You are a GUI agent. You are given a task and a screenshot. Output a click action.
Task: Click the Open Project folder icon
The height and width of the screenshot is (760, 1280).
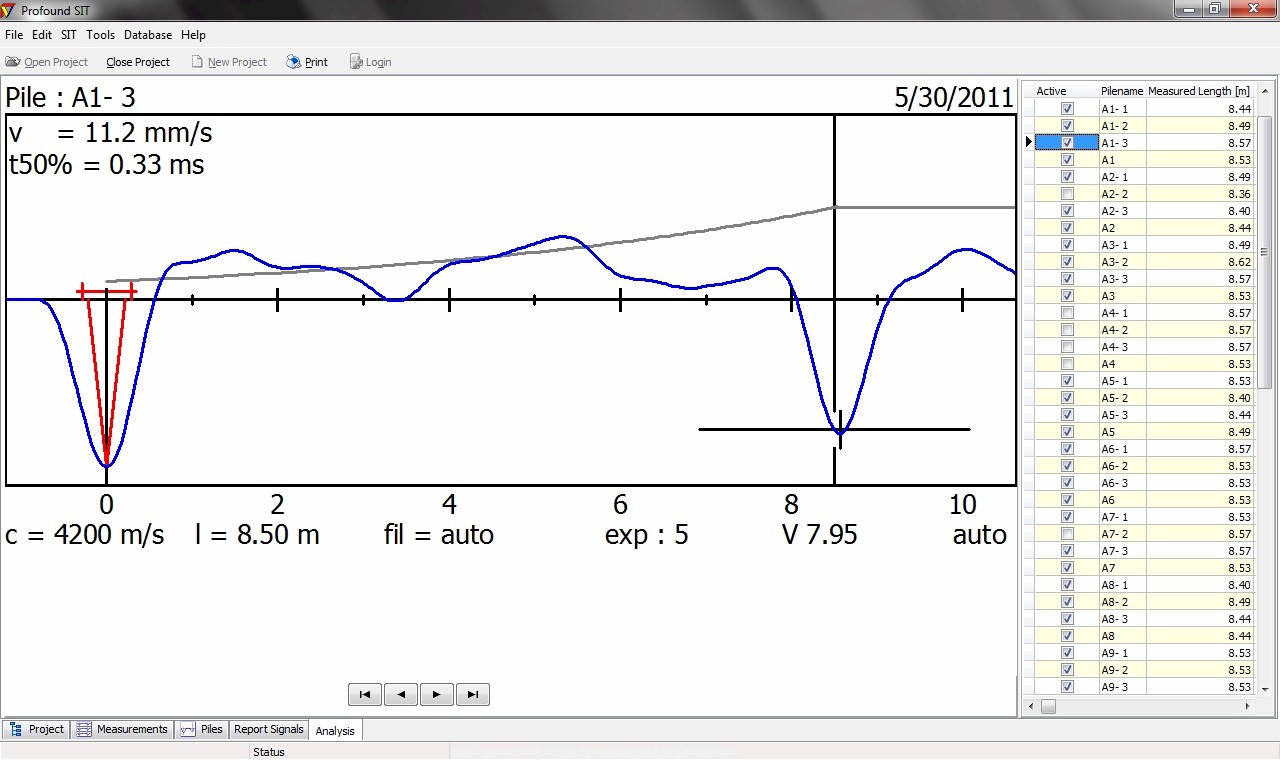[x=13, y=62]
